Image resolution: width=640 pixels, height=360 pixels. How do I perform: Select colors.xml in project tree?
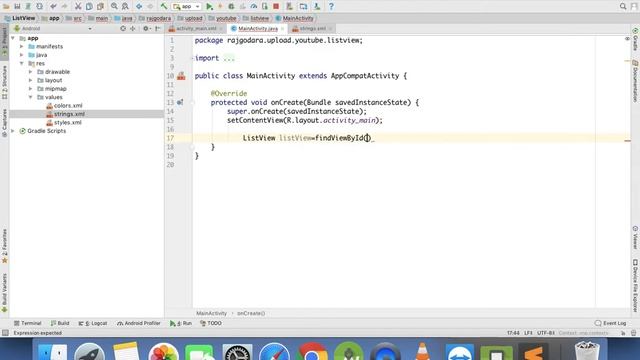tap(64, 106)
